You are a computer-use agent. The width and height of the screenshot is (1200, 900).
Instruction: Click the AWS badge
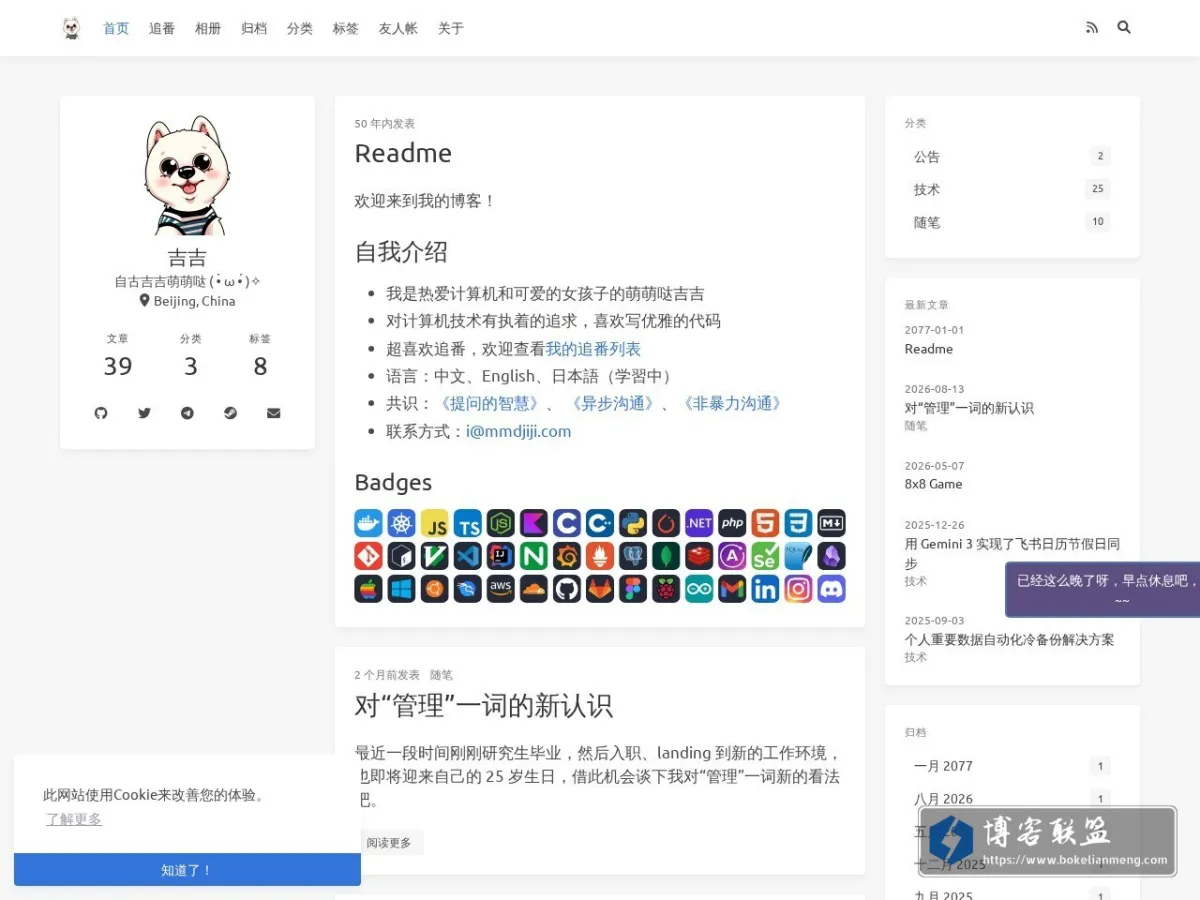[501, 589]
